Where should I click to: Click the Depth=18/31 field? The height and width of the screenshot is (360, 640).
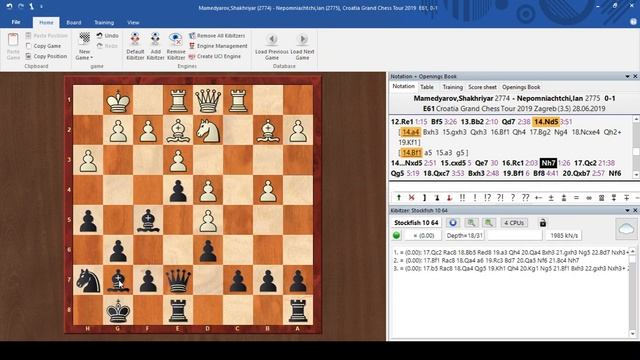(x=464, y=236)
